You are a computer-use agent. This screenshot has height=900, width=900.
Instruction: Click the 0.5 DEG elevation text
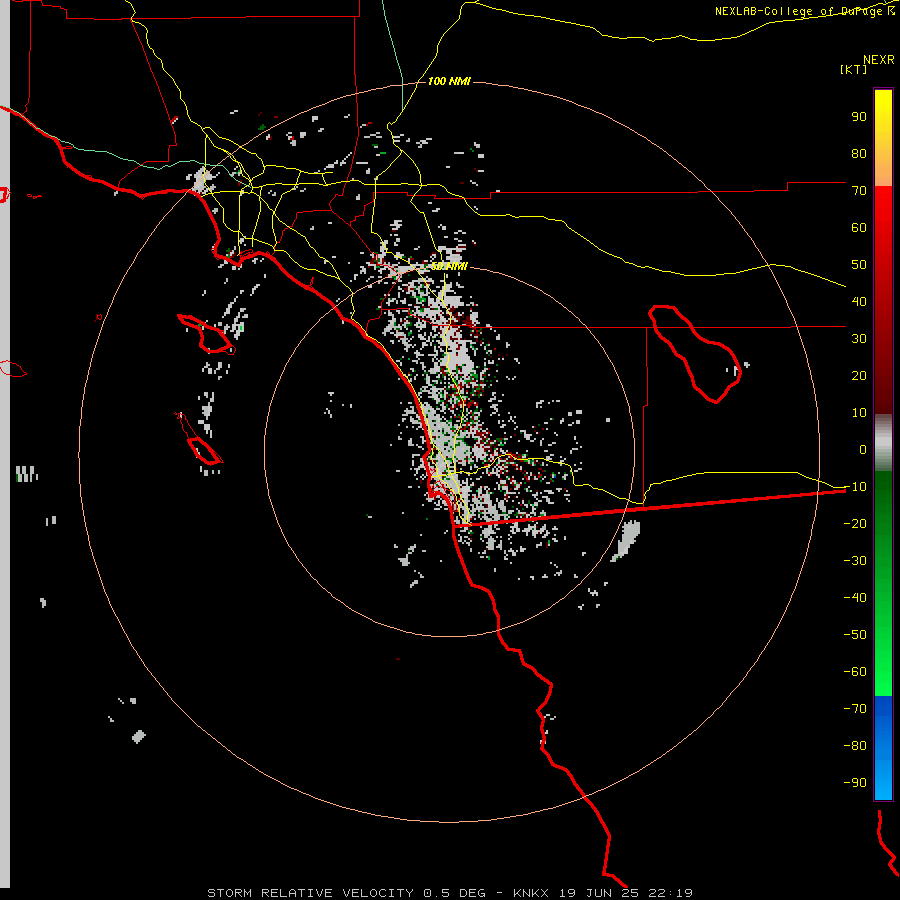(x=455, y=893)
